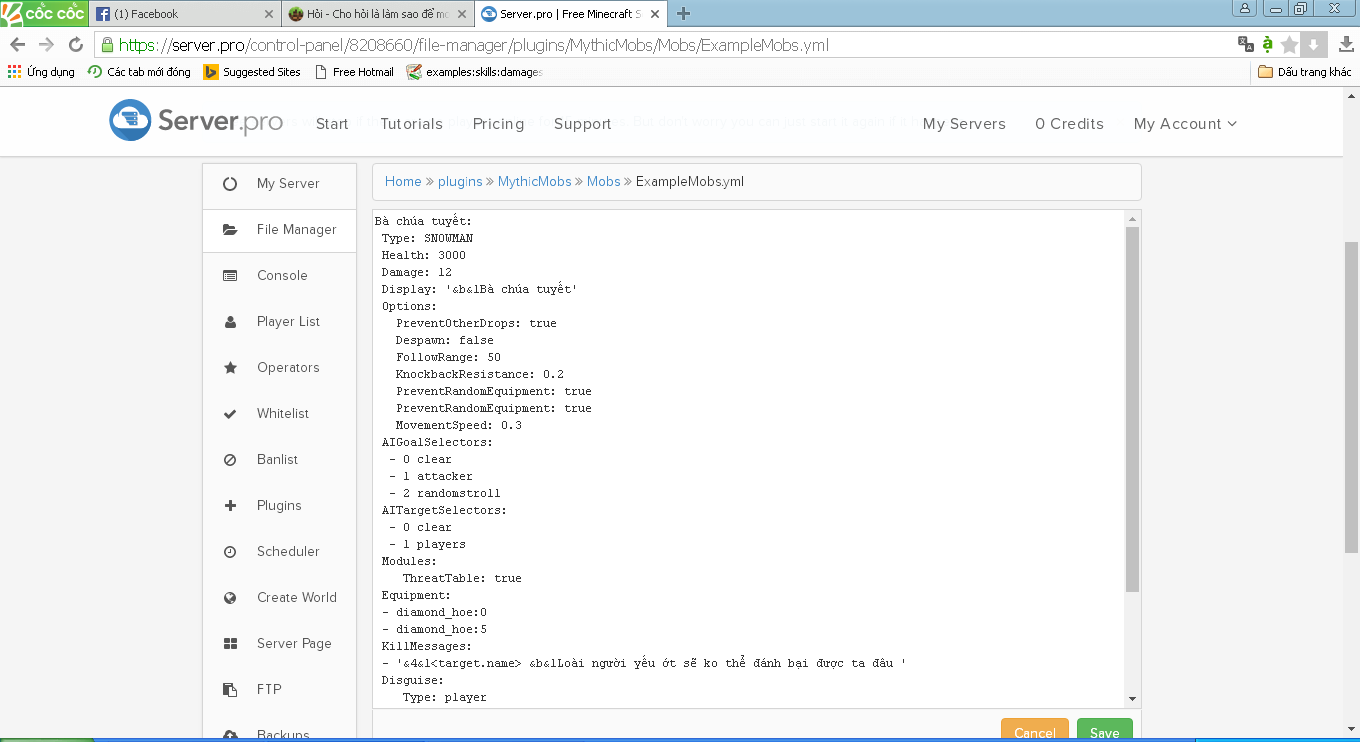Bookmark this page with the star icon
Screen dimensions: 1360x742
point(1290,44)
